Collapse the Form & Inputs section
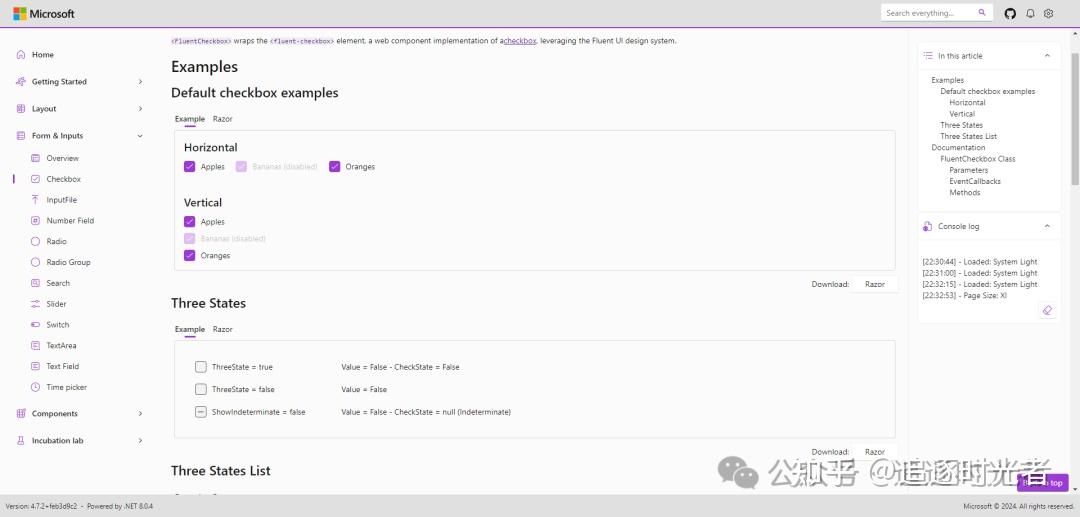Screen dimensions: 1080x517 click(x=139, y=136)
